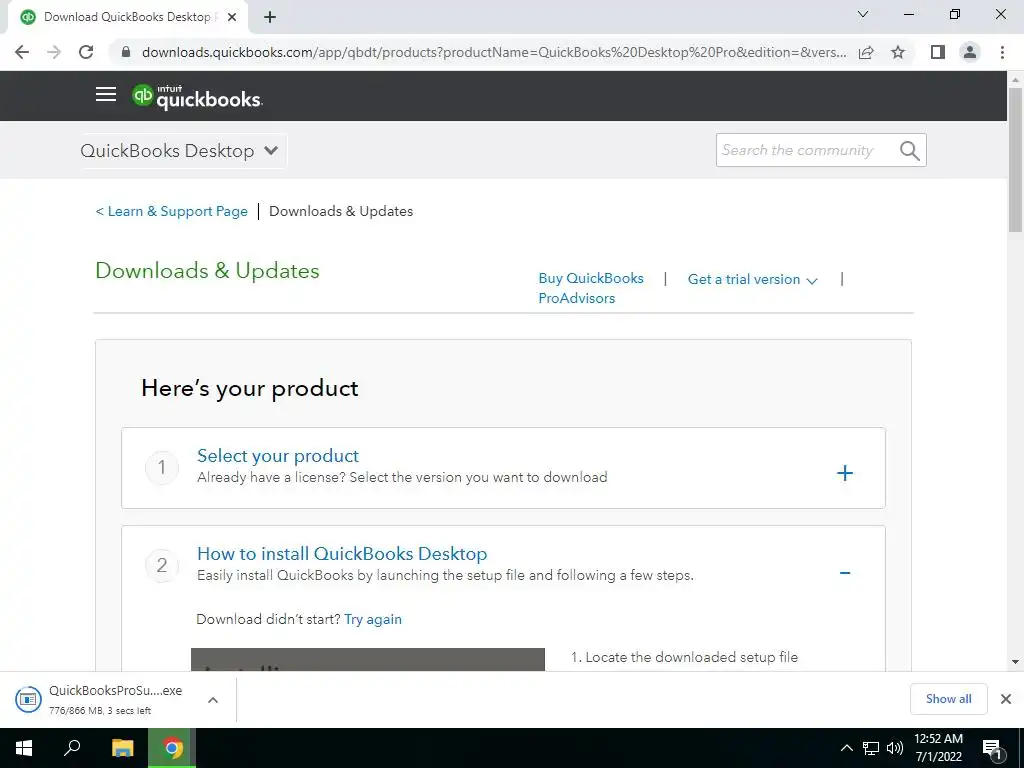Open Chrome three-dot menu

[x=1002, y=52]
